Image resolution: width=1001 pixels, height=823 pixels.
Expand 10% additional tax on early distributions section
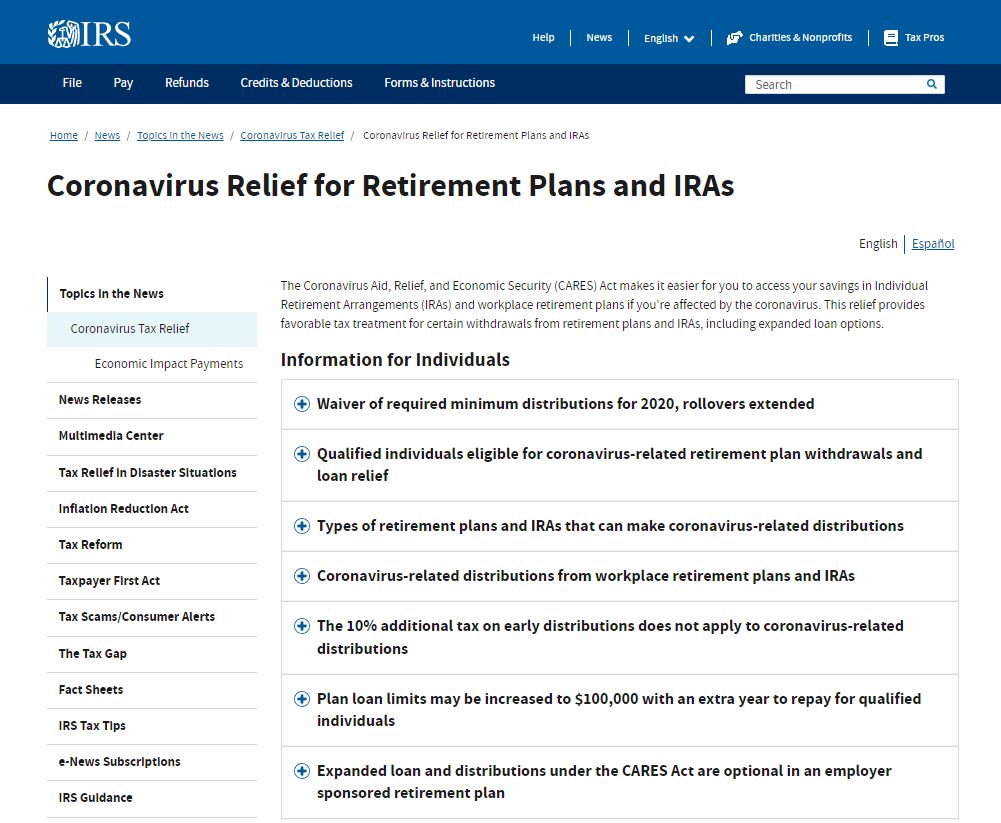[620, 637]
